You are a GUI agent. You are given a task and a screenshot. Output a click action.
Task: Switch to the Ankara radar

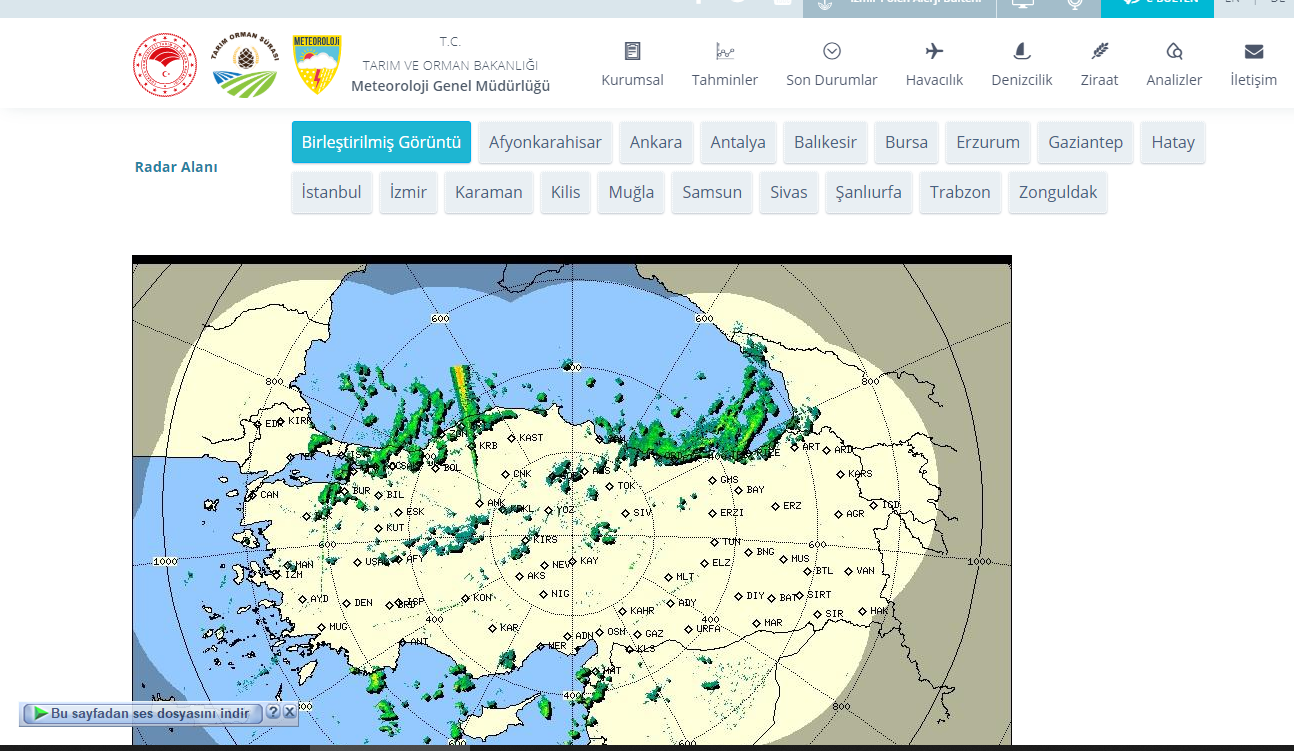point(656,142)
